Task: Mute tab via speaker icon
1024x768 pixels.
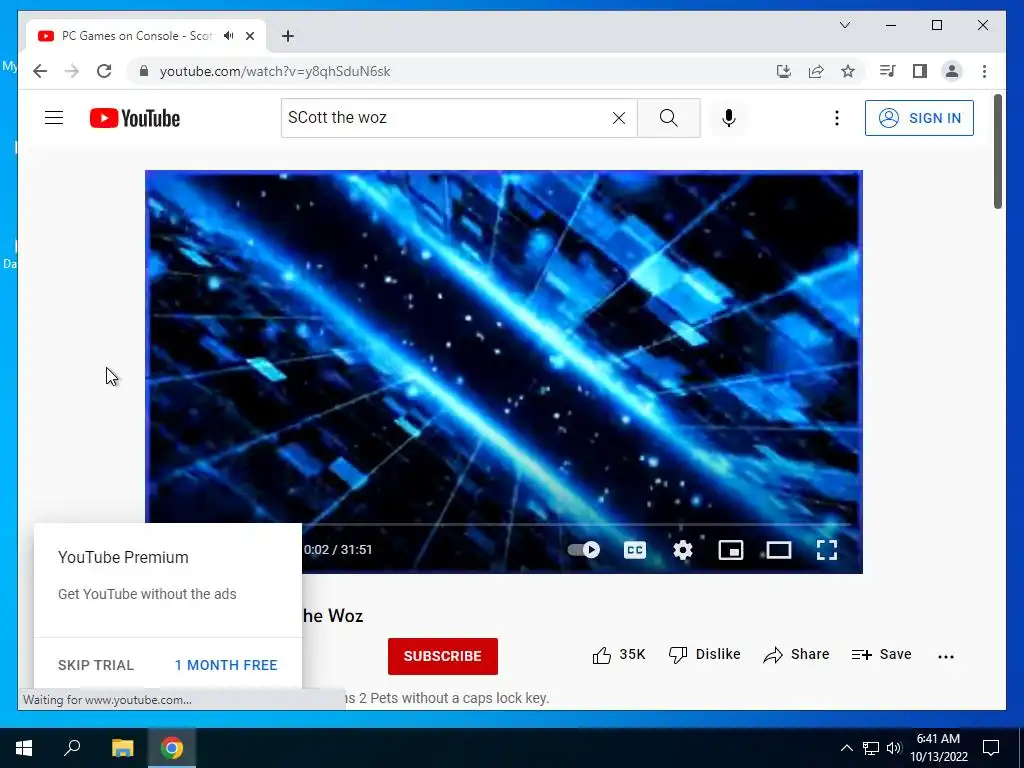Action: click(229, 36)
